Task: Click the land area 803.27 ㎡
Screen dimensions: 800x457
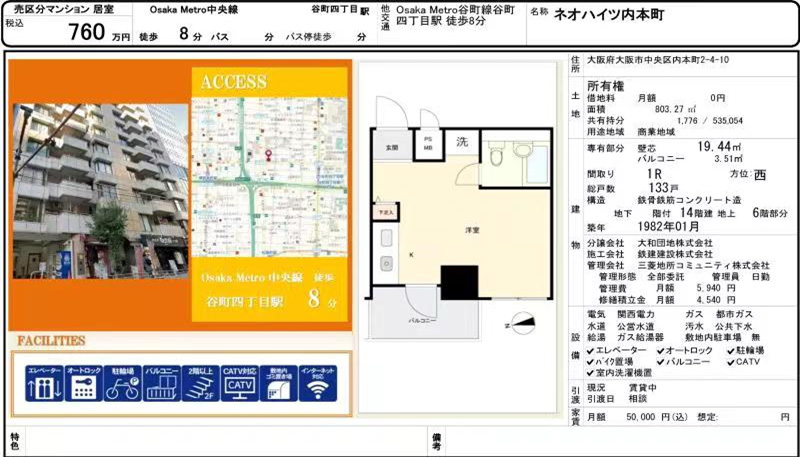Action: coord(676,109)
